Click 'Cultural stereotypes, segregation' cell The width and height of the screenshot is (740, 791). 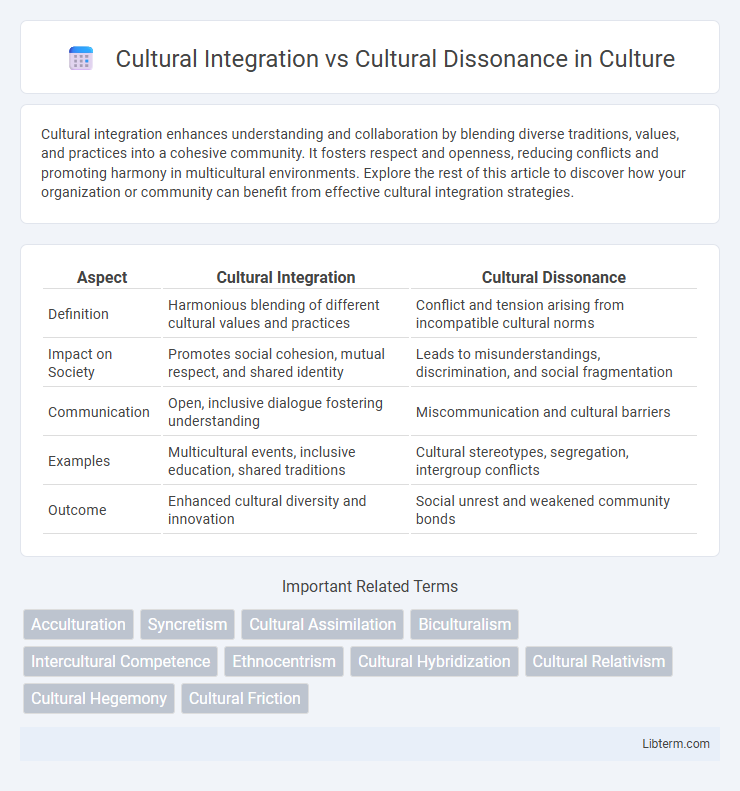[x=554, y=461]
